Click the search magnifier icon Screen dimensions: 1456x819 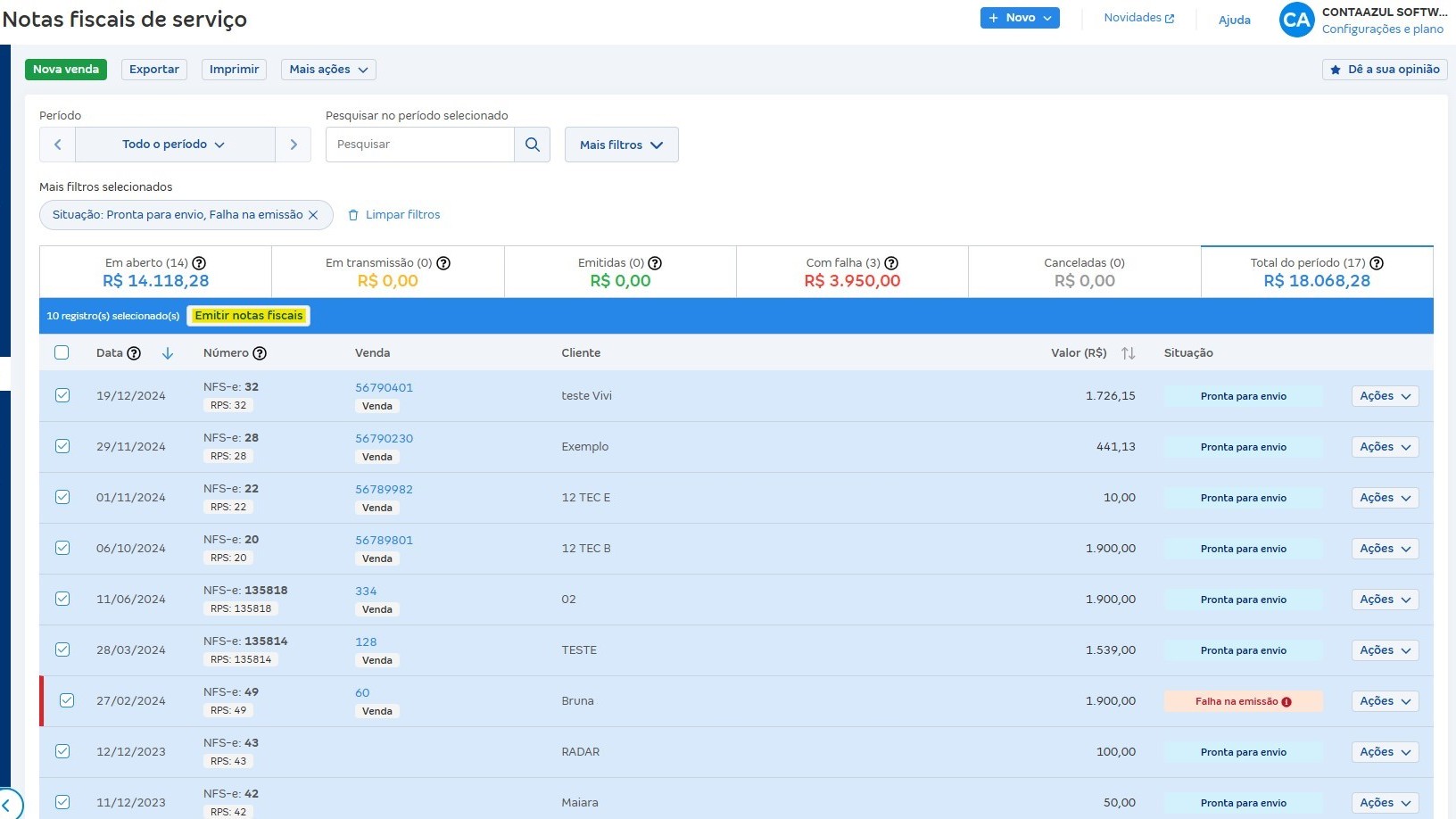(x=532, y=145)
